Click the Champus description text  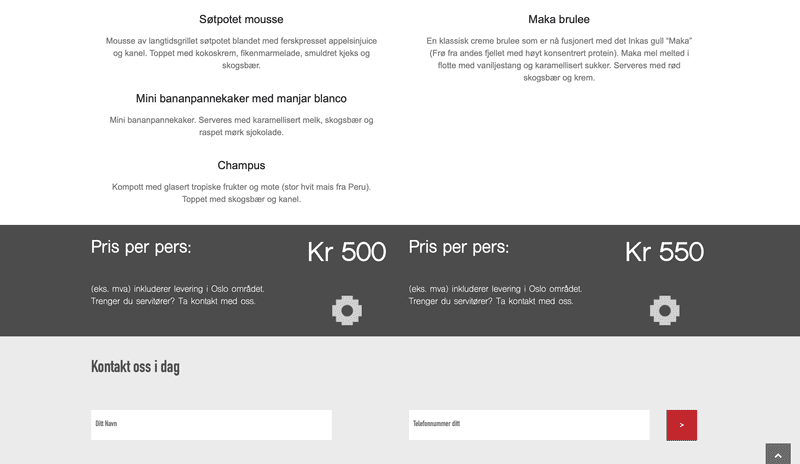point(241,193)
